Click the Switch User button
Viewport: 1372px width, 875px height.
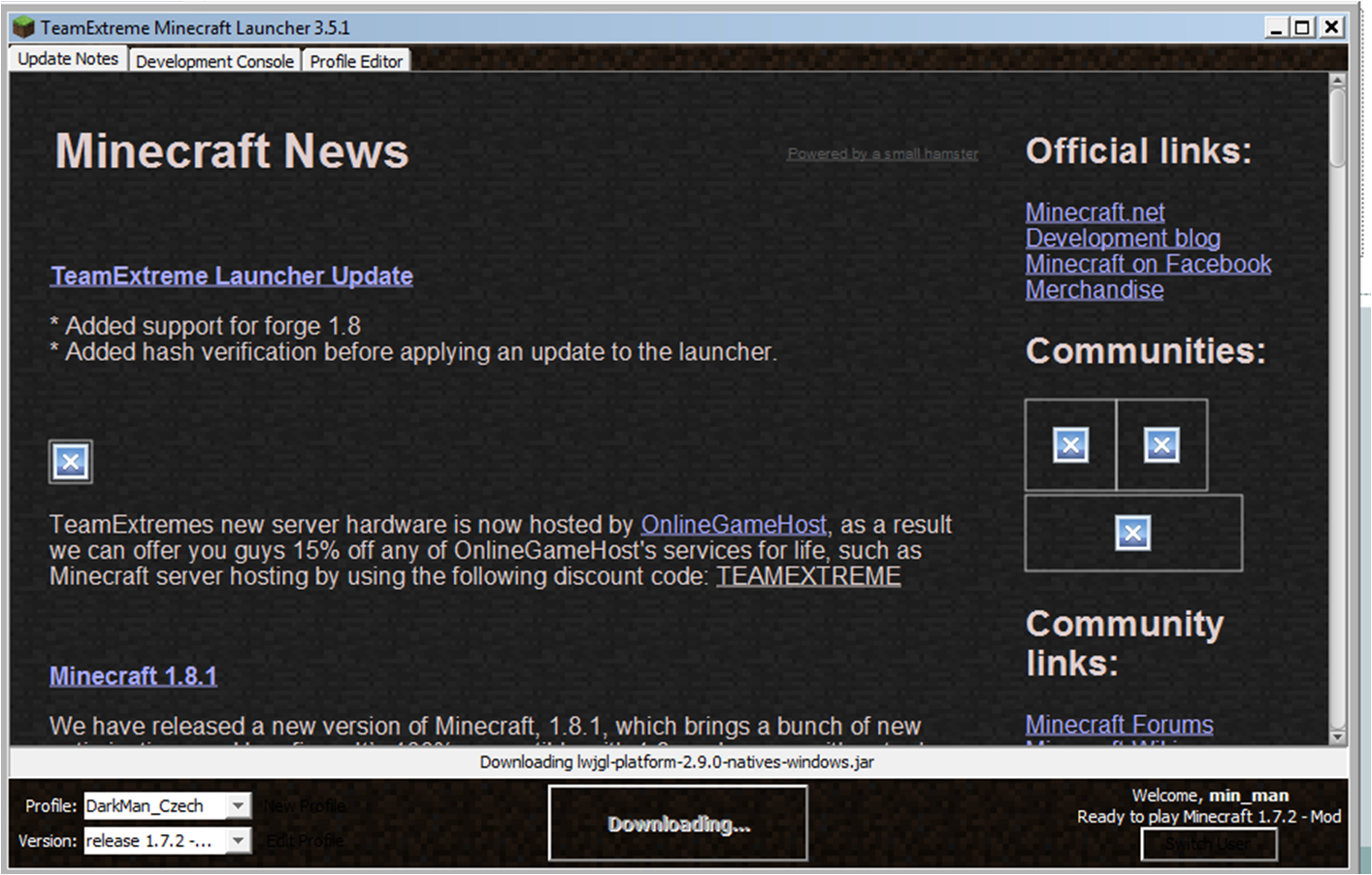click(x=1208, y=845)
